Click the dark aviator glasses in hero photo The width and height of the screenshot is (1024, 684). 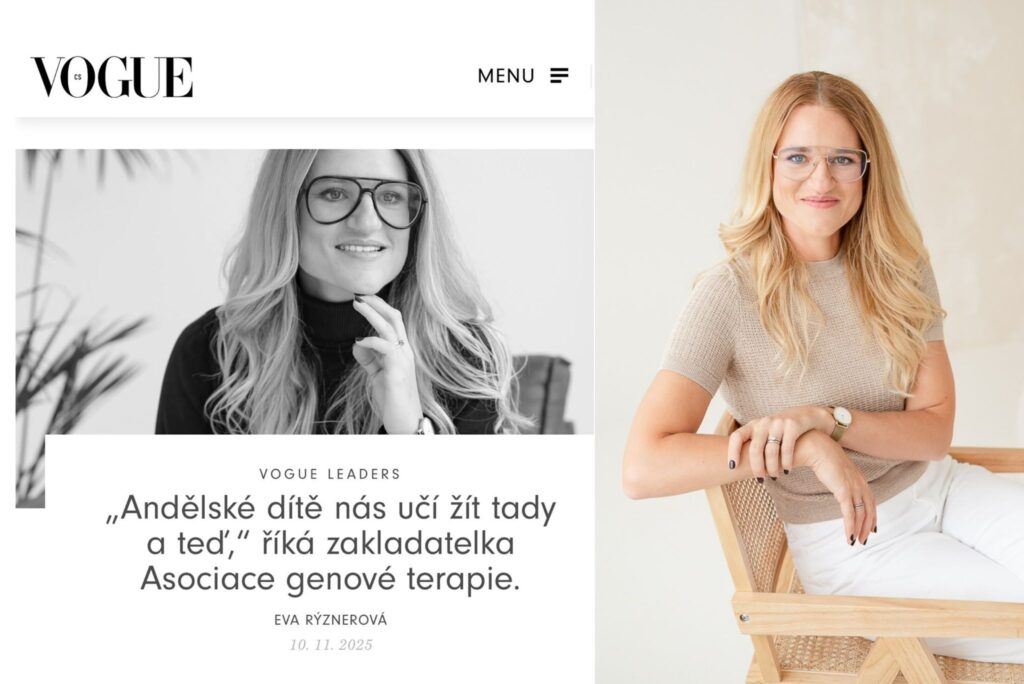click(x=363, y=201)
